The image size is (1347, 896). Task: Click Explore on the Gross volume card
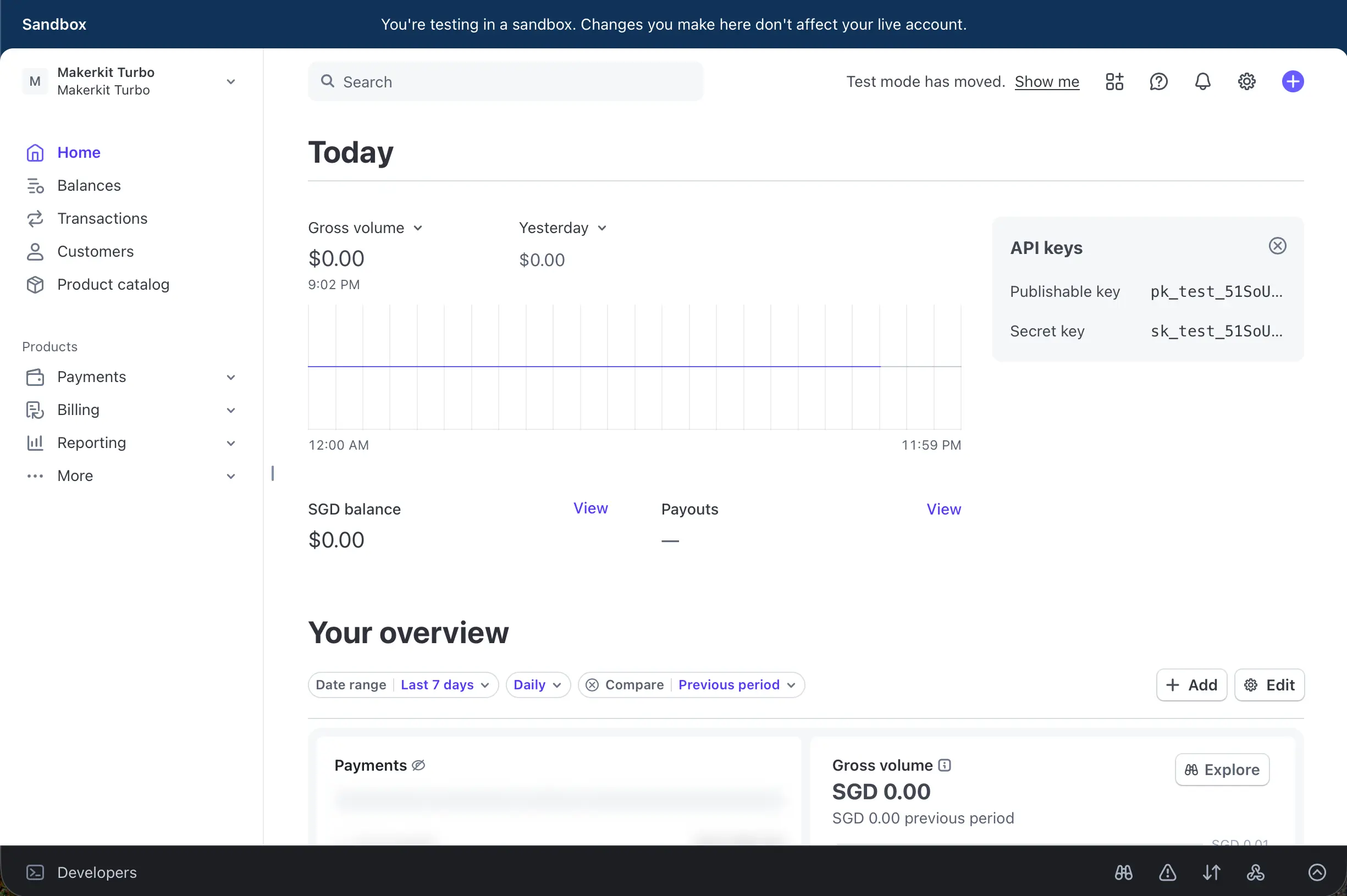point(1221,770)
